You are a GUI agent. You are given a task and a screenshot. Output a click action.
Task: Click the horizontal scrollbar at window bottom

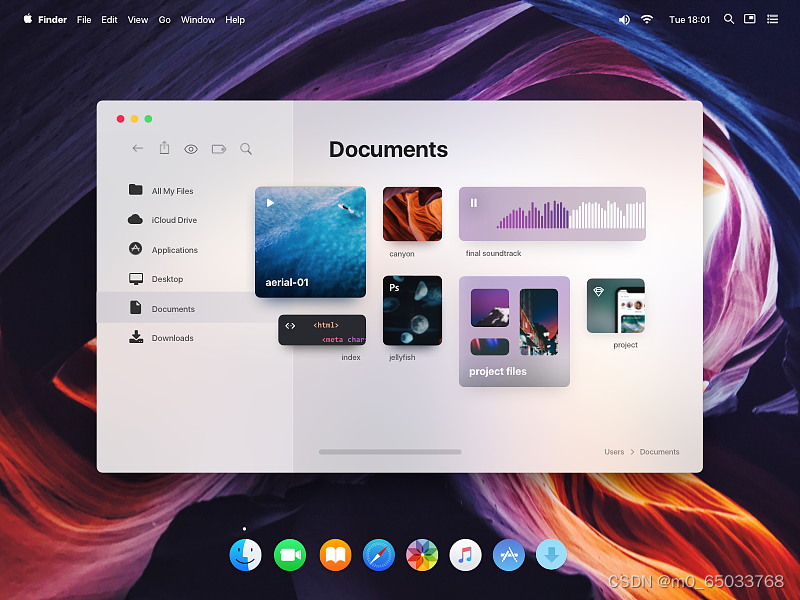tap(390, 452)
